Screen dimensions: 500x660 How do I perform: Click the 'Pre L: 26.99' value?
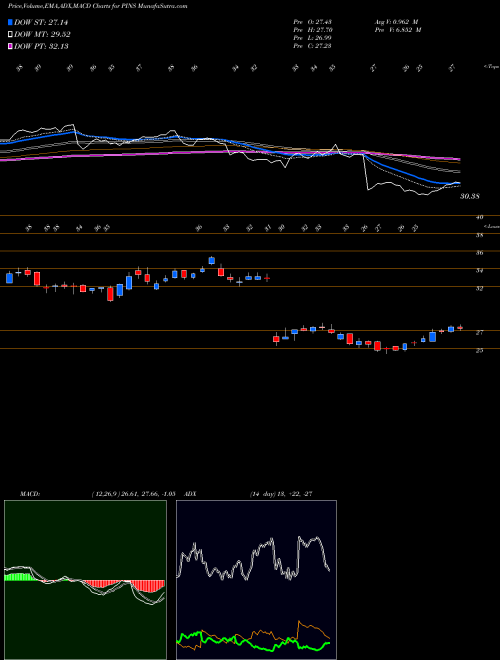(312, 38)
